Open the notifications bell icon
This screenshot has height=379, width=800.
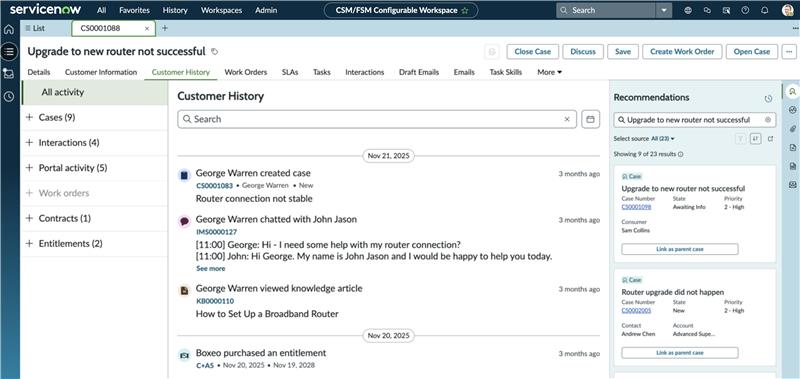click(764, 10)
